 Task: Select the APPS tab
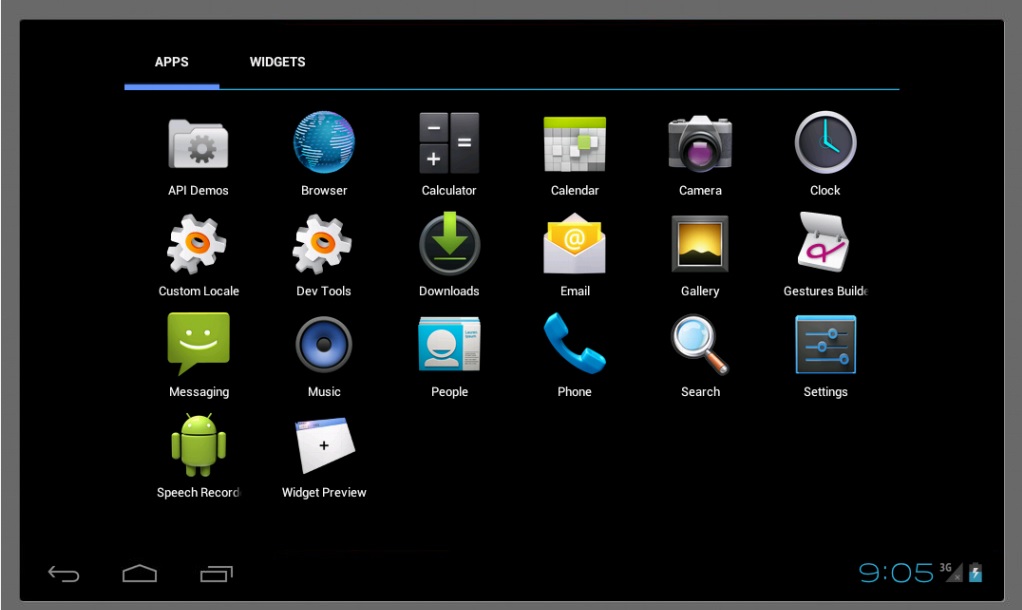[x=171, y=62]
